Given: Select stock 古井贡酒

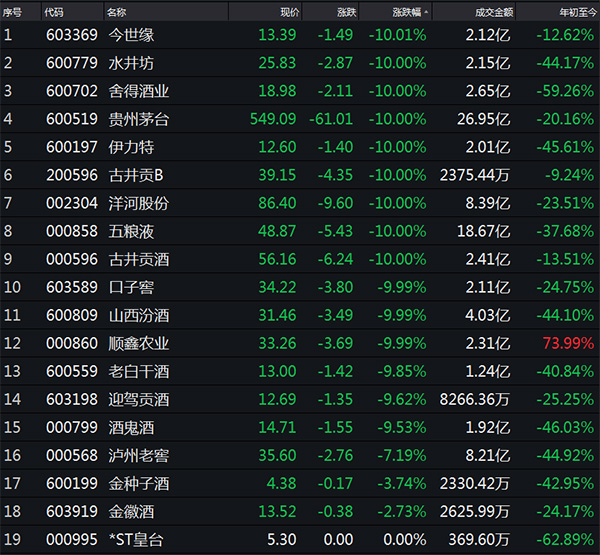Looking at the screenshot, I should [x=139, y=259].
